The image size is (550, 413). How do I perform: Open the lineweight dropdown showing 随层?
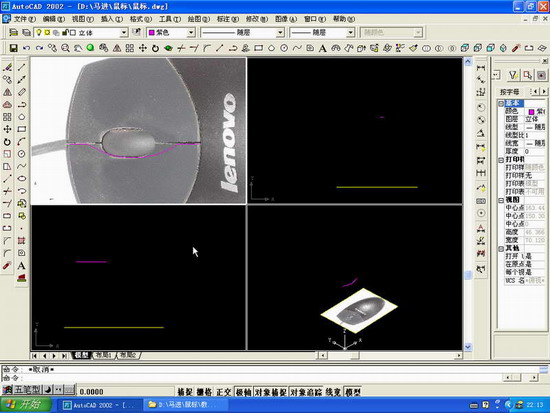pyautogui.click(x=350, y=33)
